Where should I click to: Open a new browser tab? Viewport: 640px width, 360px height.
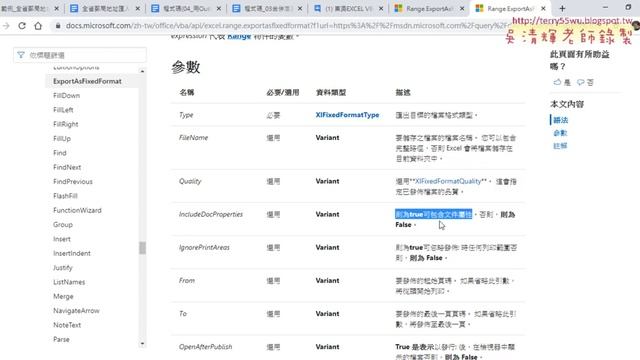(562, 8)
